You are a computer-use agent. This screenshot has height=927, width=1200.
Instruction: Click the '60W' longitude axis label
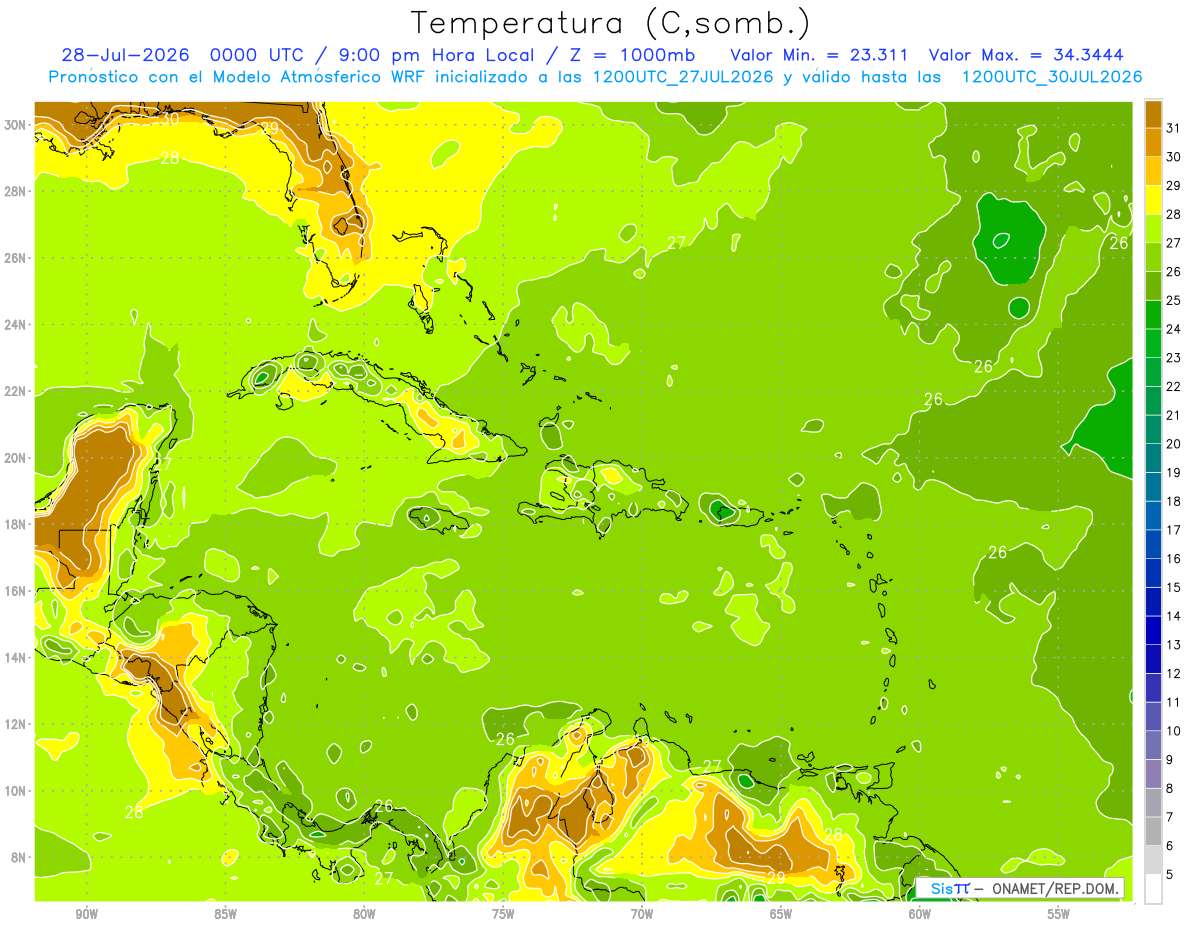tap(920, 914)
